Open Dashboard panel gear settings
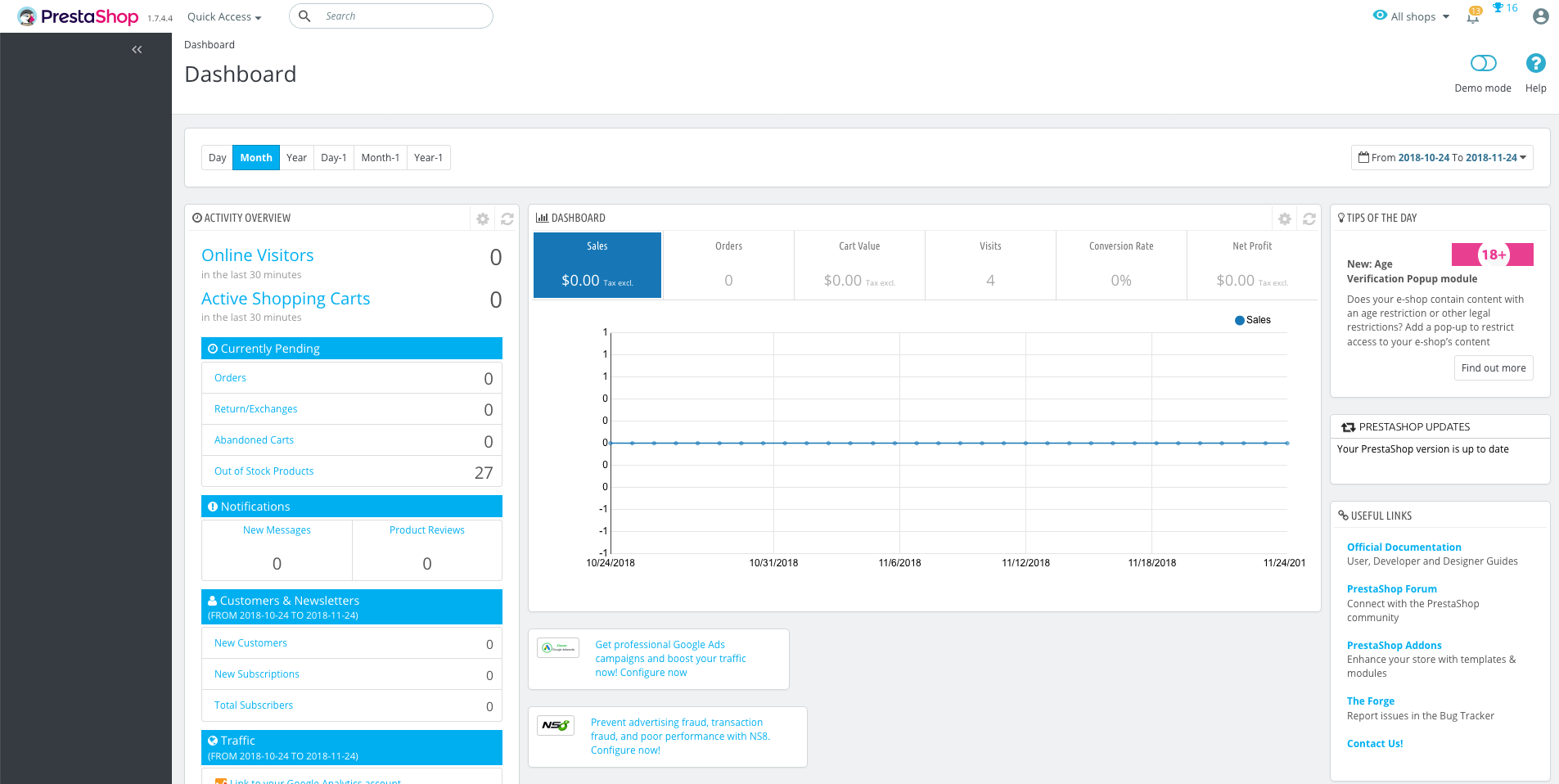The width and height of the screenshot is (1559, 784). [1285, 219]
